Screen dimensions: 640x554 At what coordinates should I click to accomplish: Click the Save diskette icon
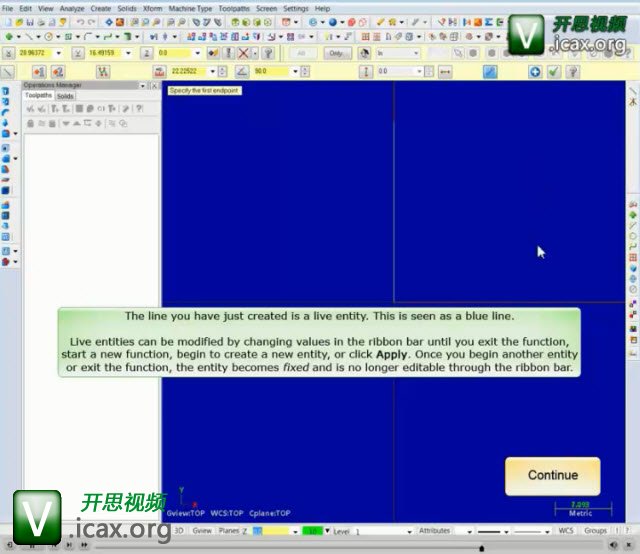click(x=30, y=22)
